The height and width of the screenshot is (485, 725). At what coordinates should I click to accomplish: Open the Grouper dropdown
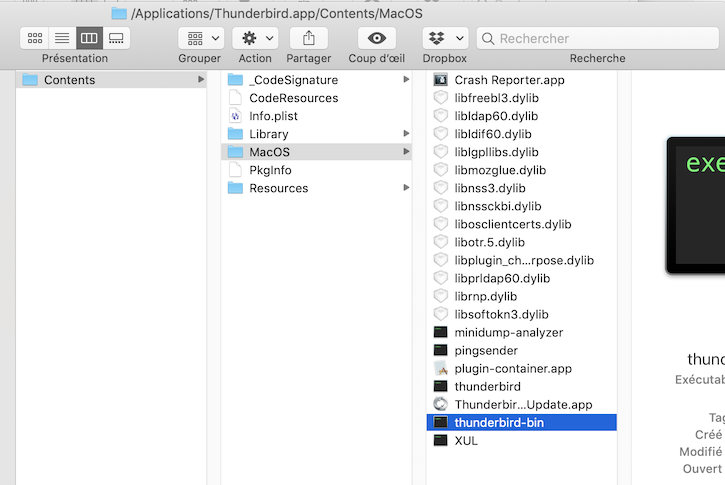pyautogui.click(x=201, y=38)
